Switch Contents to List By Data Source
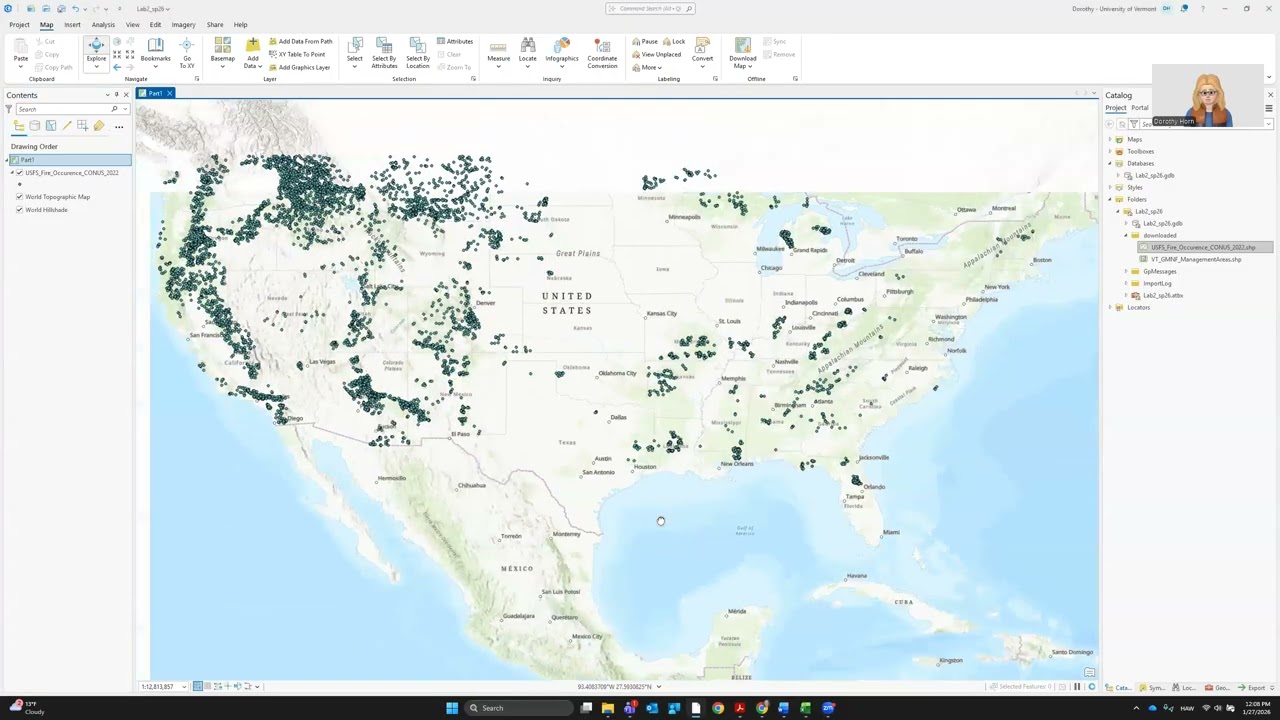The height and width of the screenshot is (720, 1280). [x=35, y=126]
